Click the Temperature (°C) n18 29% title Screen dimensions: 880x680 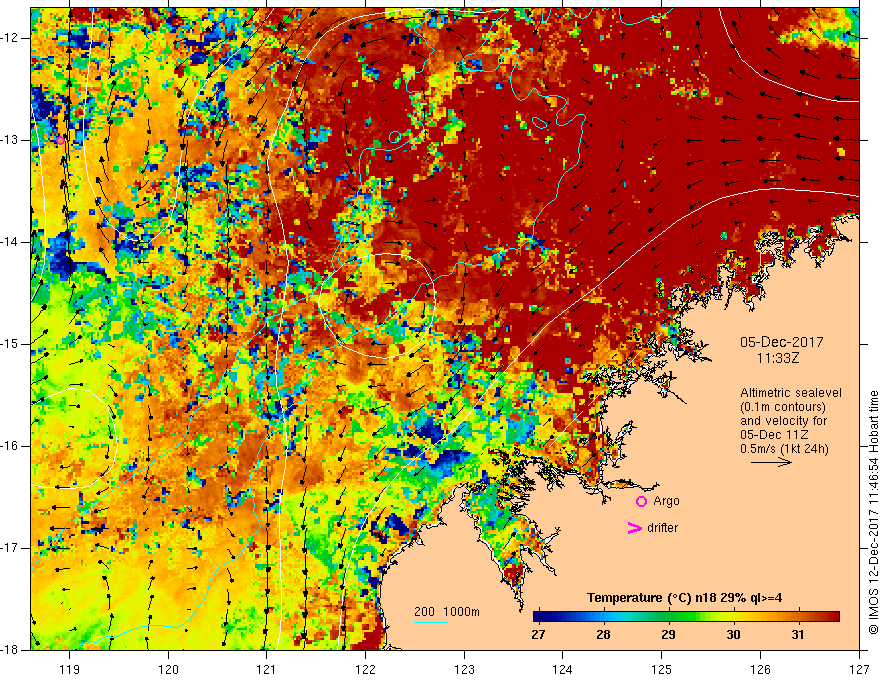tap(684, 598)
